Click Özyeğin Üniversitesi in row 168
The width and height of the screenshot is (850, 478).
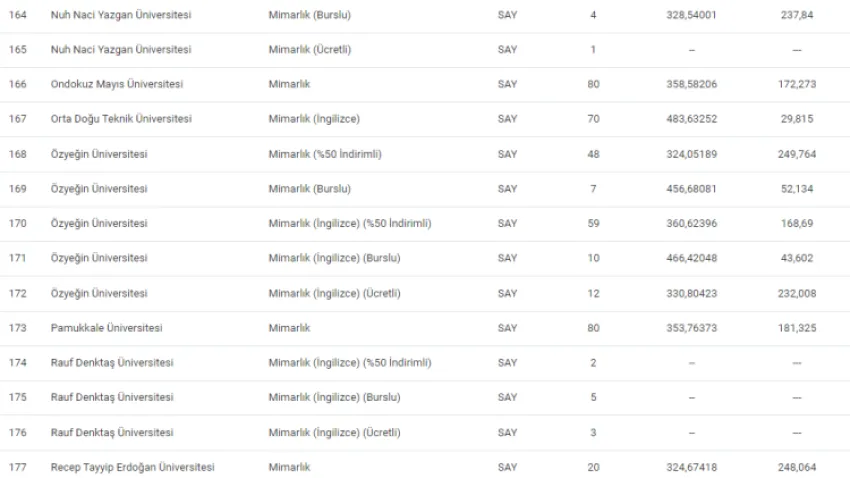tap(99, 154)
